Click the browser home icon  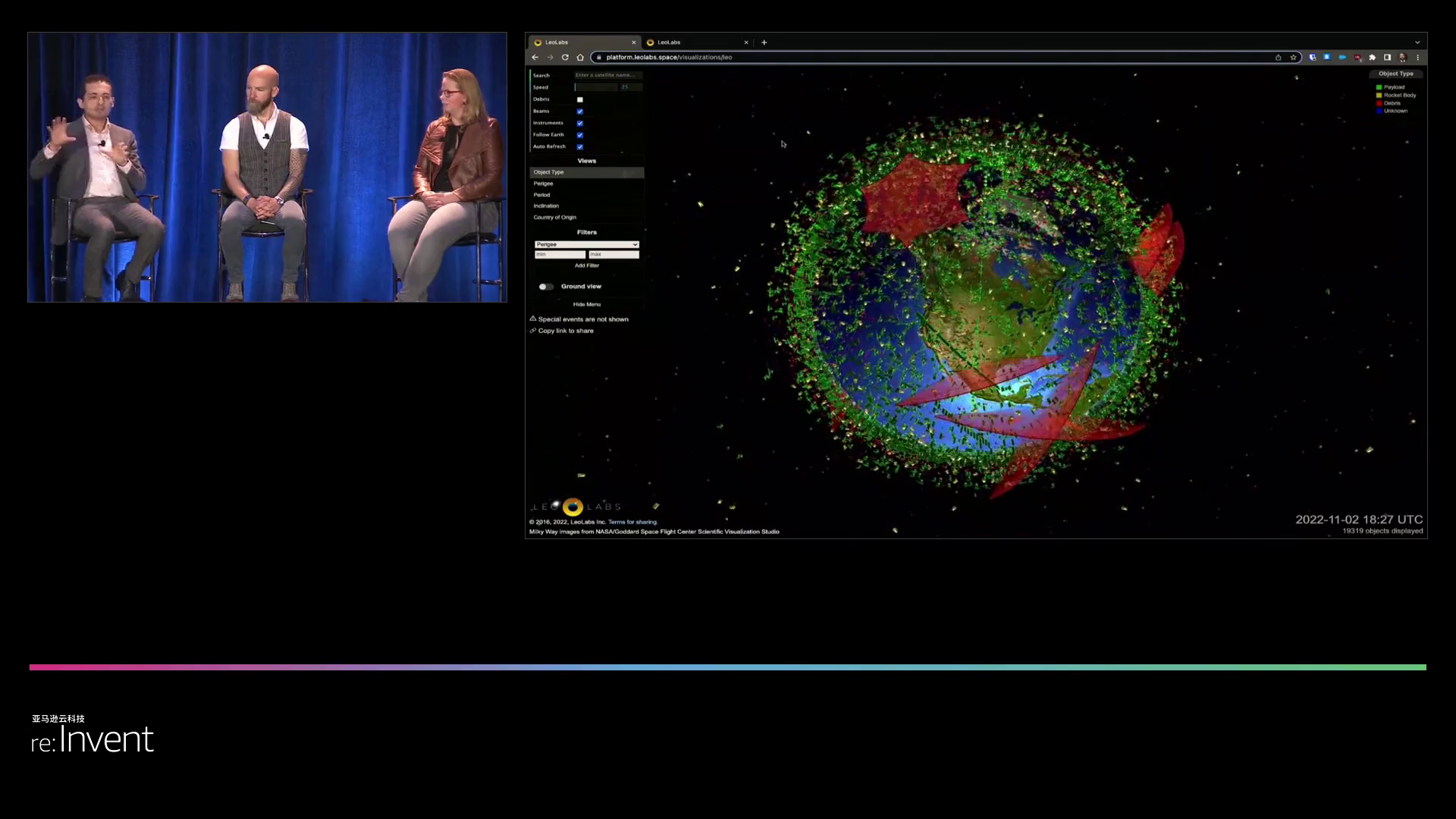(580, 58)
